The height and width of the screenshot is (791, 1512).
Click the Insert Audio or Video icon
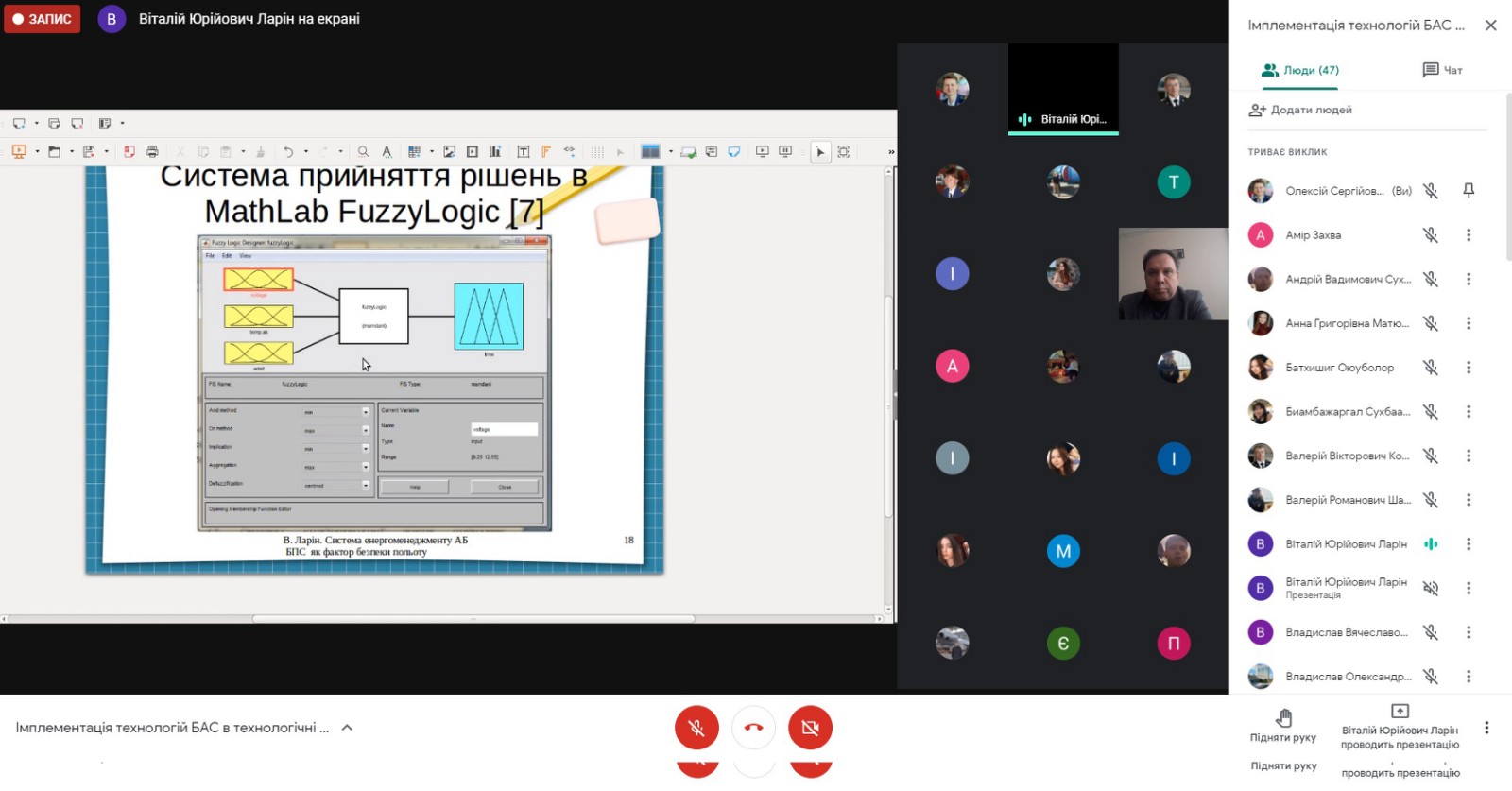(x=472, y=151)
